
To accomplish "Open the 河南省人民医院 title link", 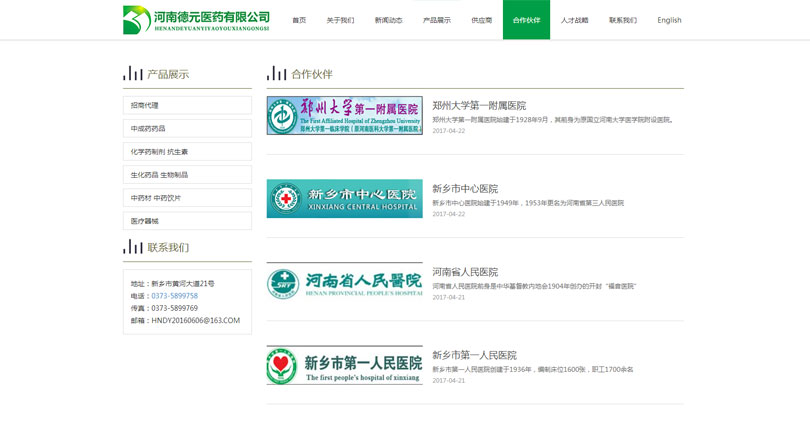I will click(x=464, y=272).
